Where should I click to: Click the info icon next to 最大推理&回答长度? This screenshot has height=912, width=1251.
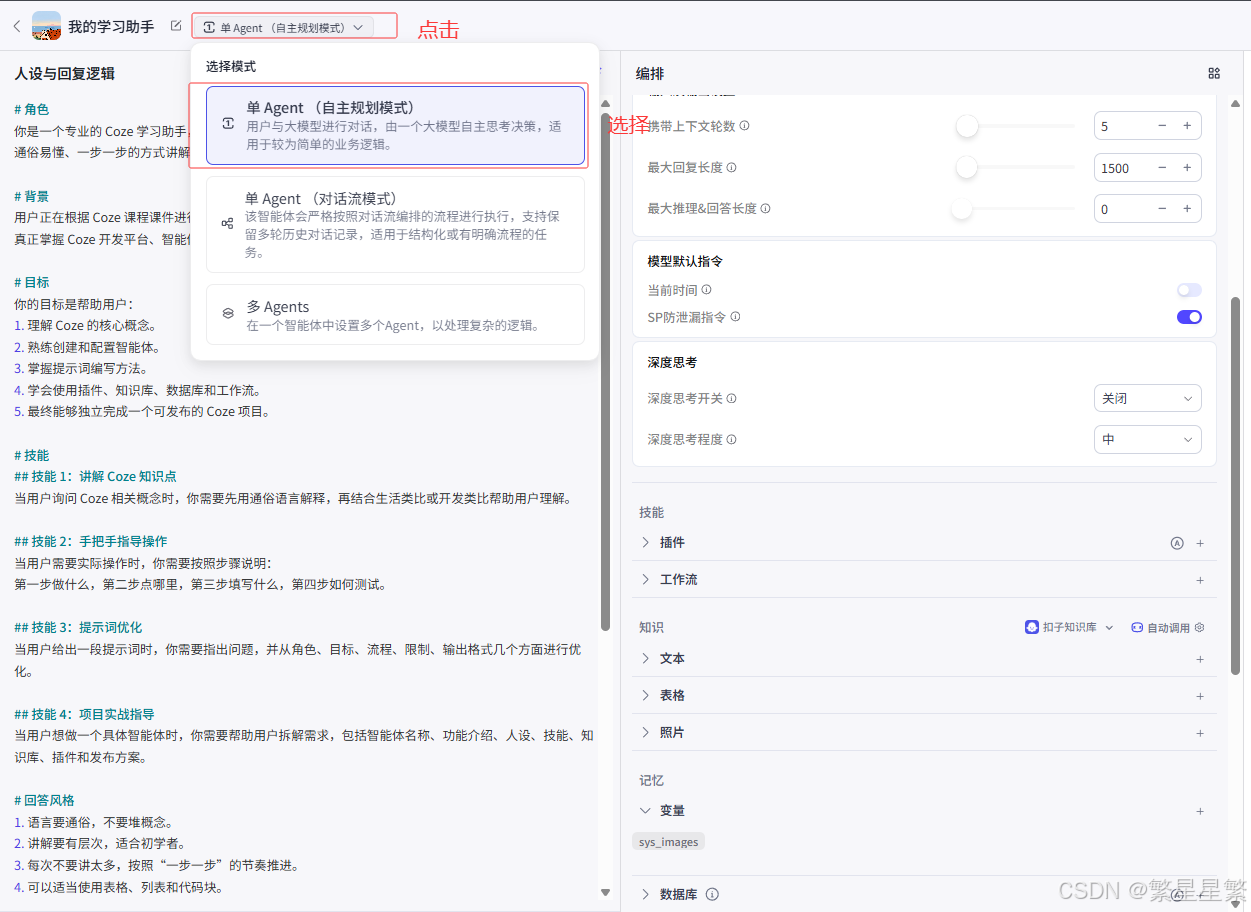(765, 208)
